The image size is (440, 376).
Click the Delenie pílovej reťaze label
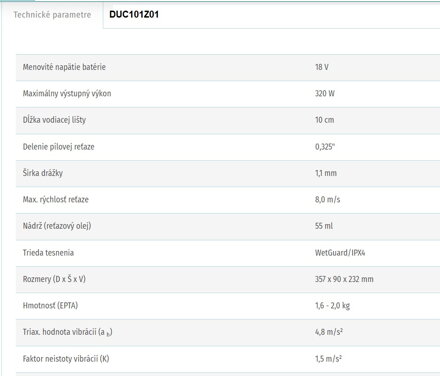click(58, 147)
